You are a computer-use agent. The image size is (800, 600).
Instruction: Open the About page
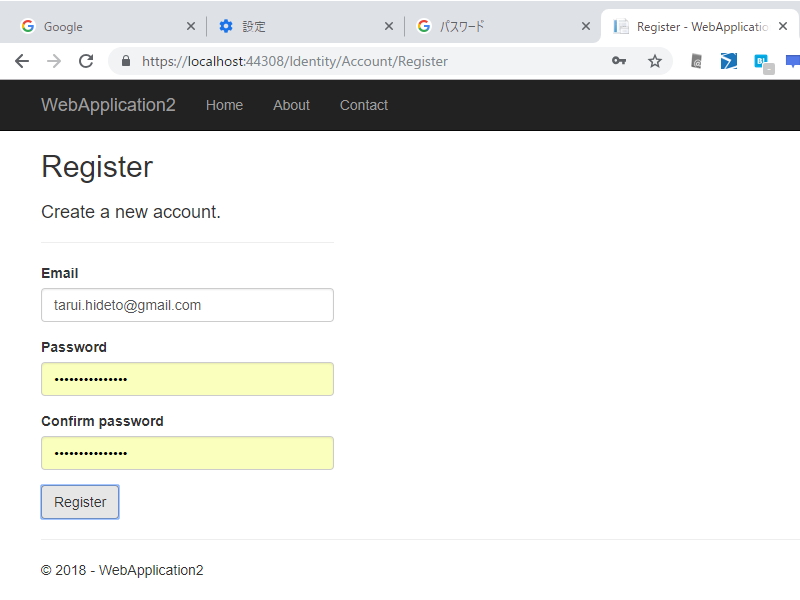point(291,105)
